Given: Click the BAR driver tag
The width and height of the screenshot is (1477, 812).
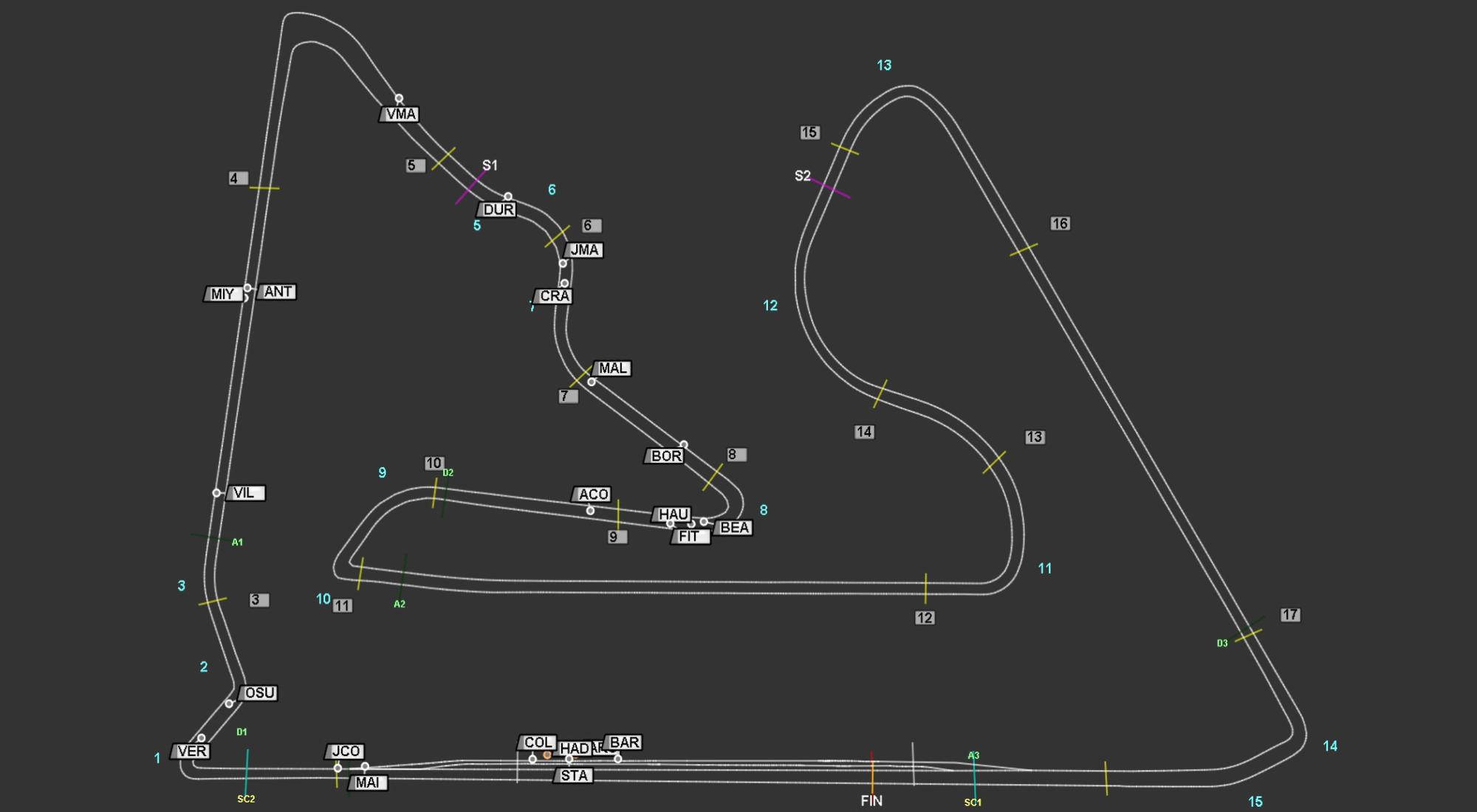Looking at the screenshot, I should click(623, 743).
